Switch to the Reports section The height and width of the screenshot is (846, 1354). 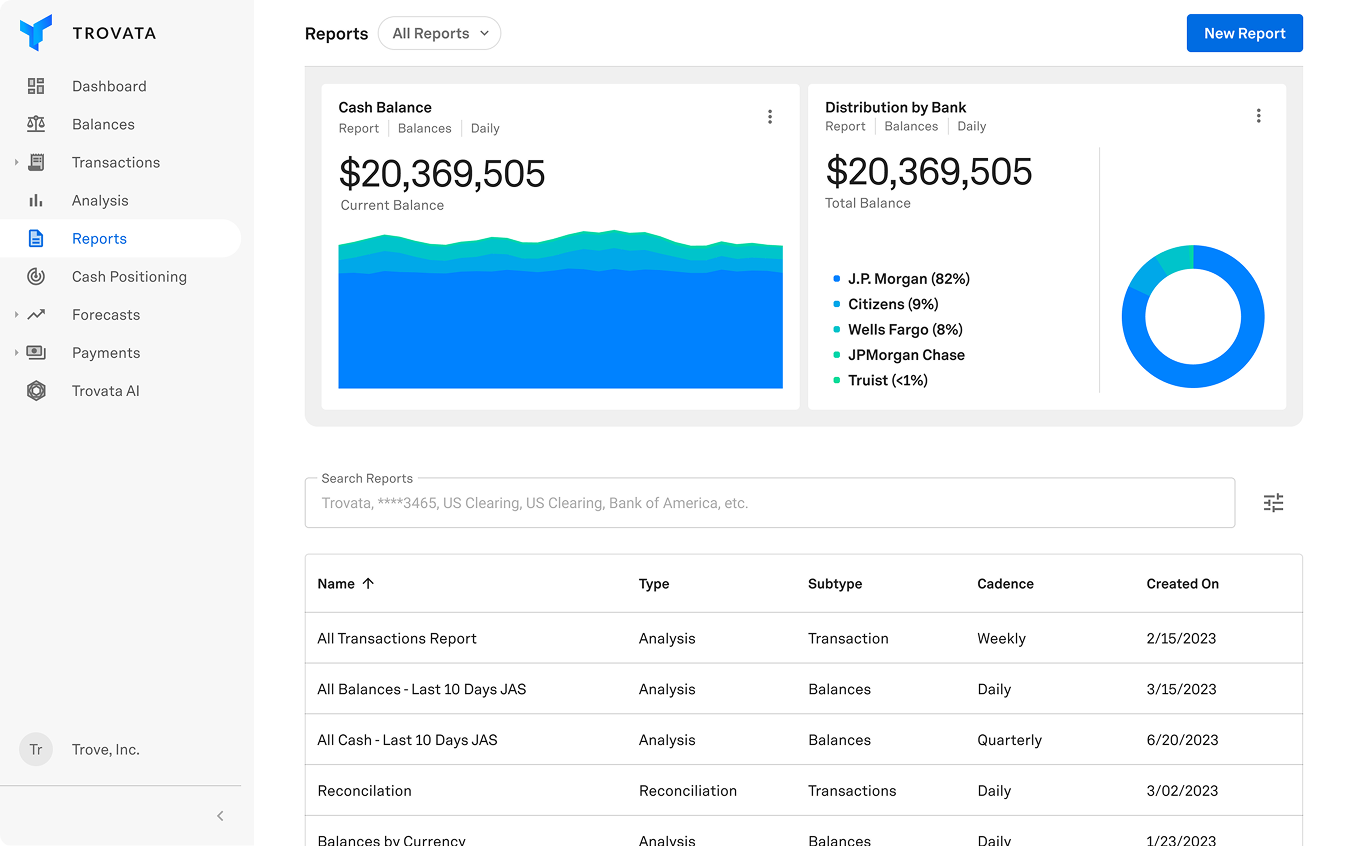[99, 238]
